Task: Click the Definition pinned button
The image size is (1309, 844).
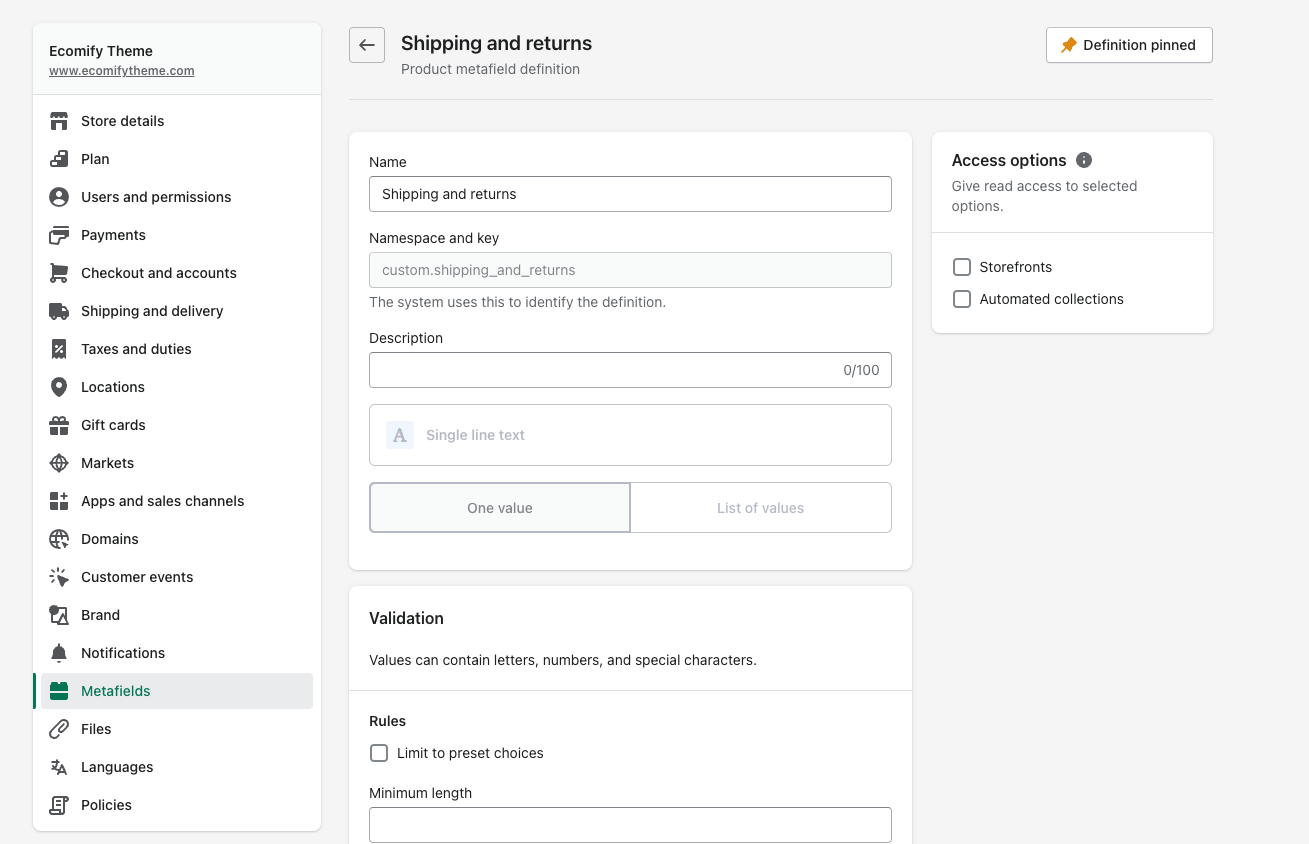Action: (1129, 45)
